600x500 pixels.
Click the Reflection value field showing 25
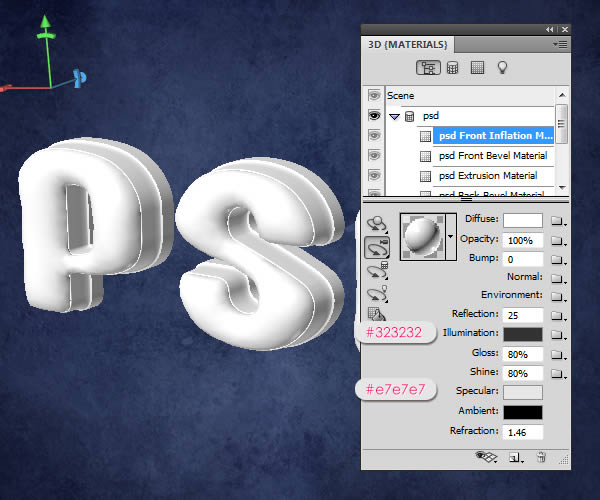click(523, 315)
